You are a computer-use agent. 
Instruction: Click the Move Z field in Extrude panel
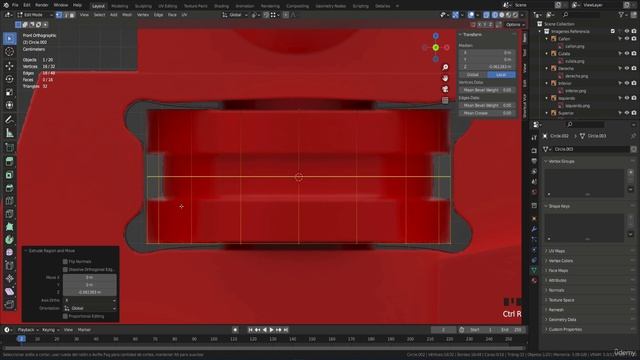click(89, 292)
